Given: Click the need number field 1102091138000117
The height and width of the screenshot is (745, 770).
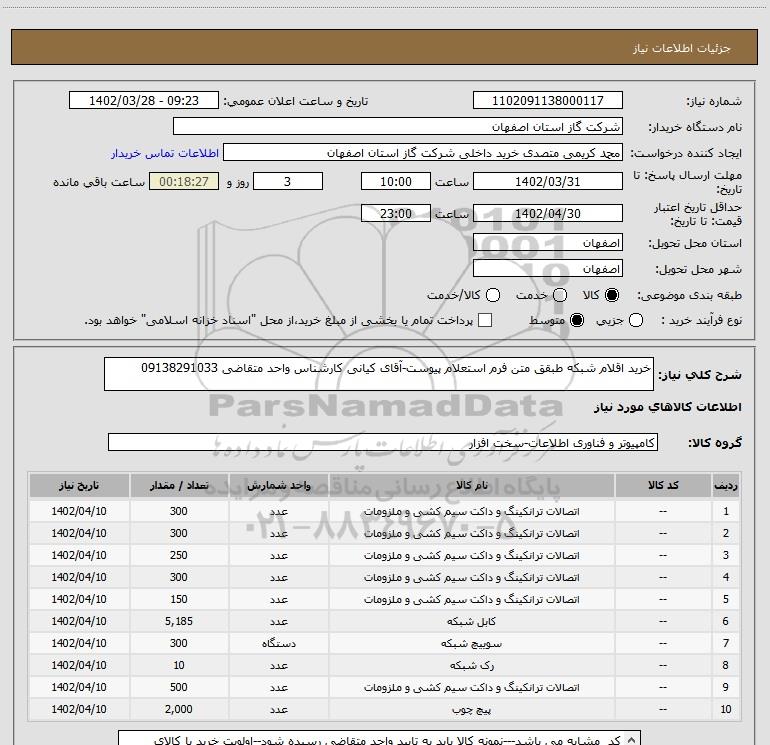Looking at the screenshot, I should pyautogui.click(x=548, y=101).
